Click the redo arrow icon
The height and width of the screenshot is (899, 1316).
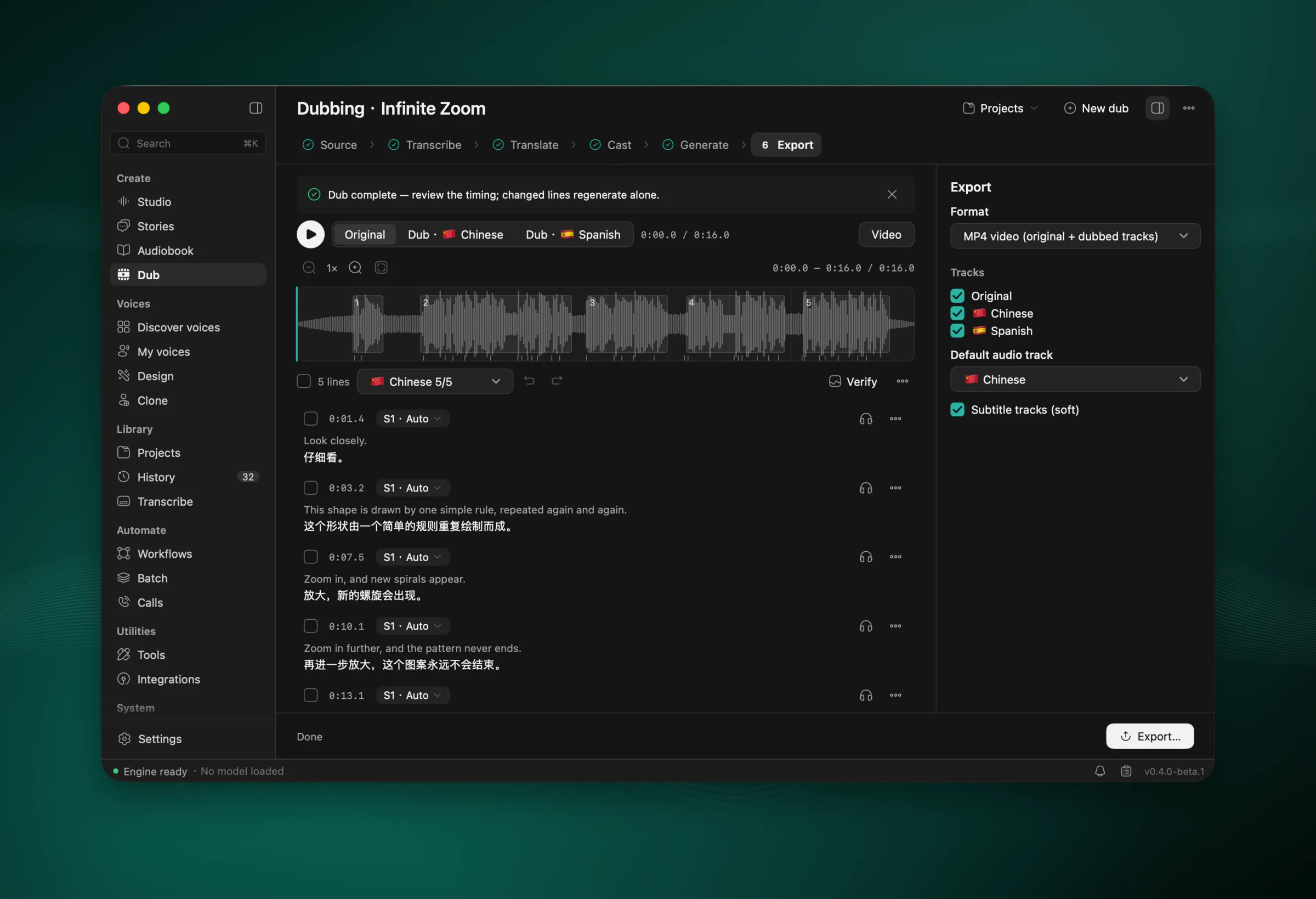point(557,381)
